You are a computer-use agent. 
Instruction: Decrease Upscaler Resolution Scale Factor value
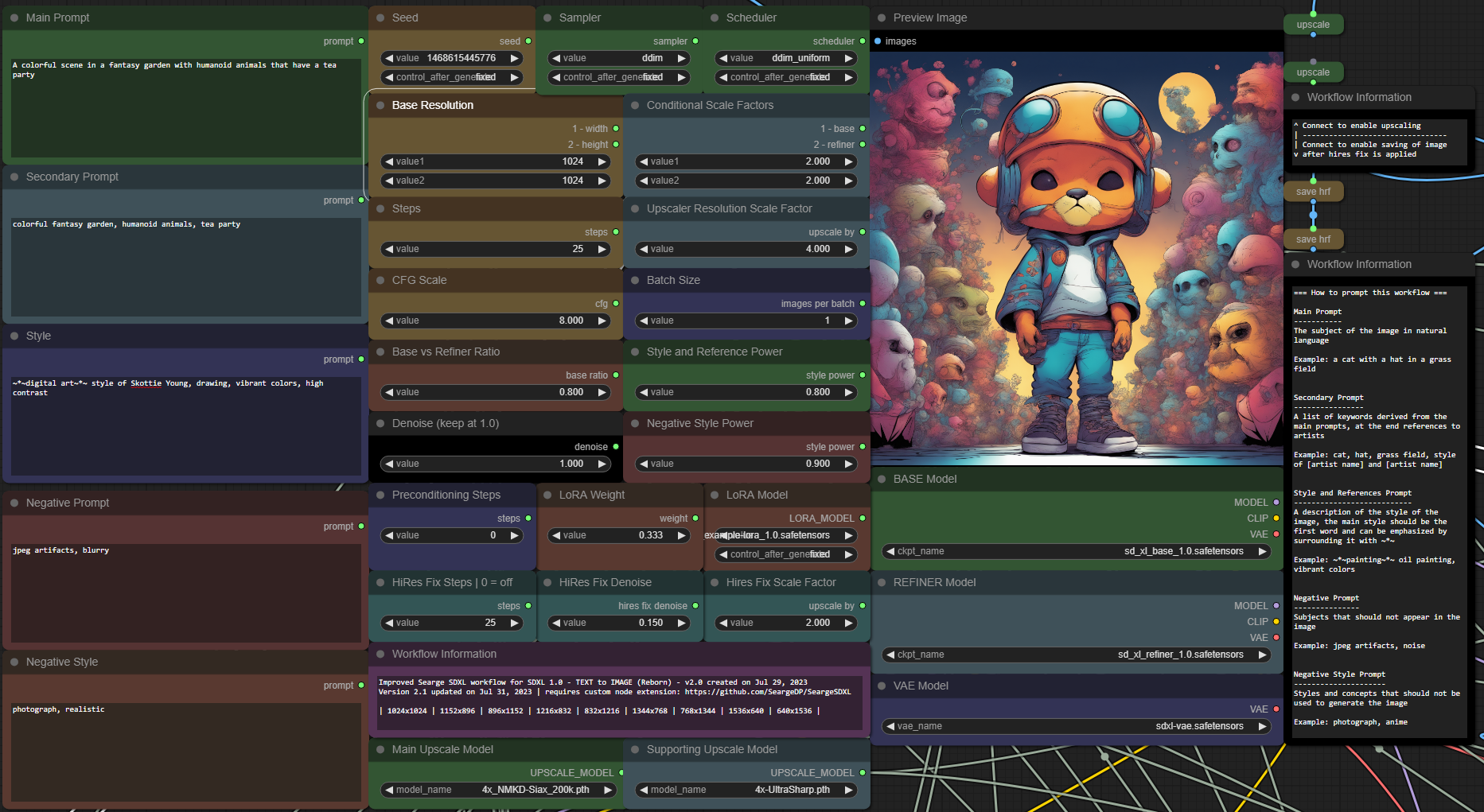coord(644,249)
